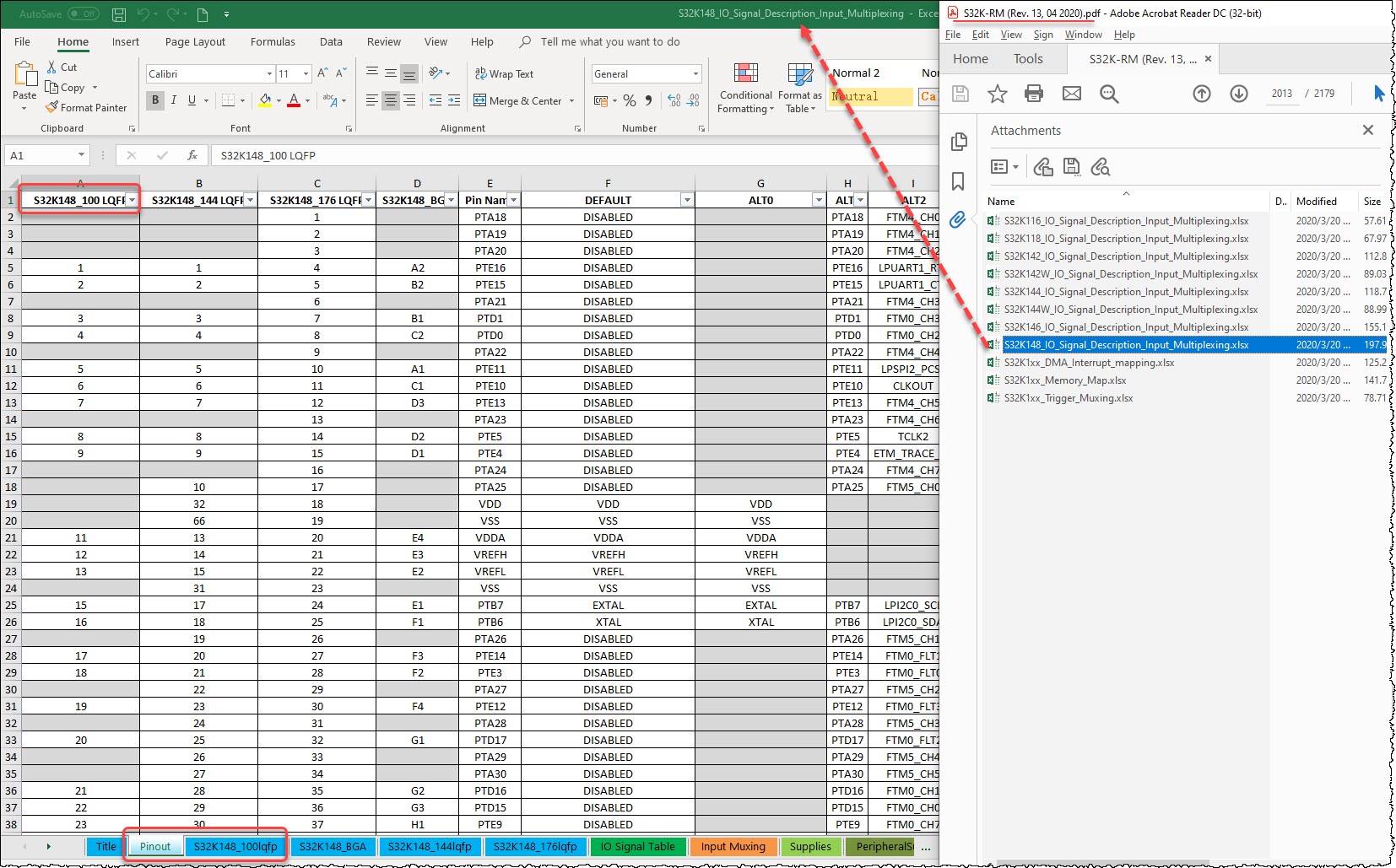Toggle italic formatting on cell text
1396x868 pixels.
[173, 100]
